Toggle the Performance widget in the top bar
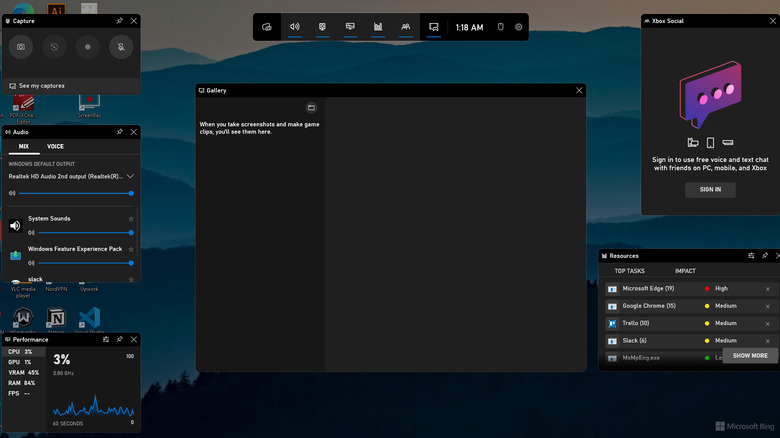Viewport: 780px width, 438px height. 378,27
